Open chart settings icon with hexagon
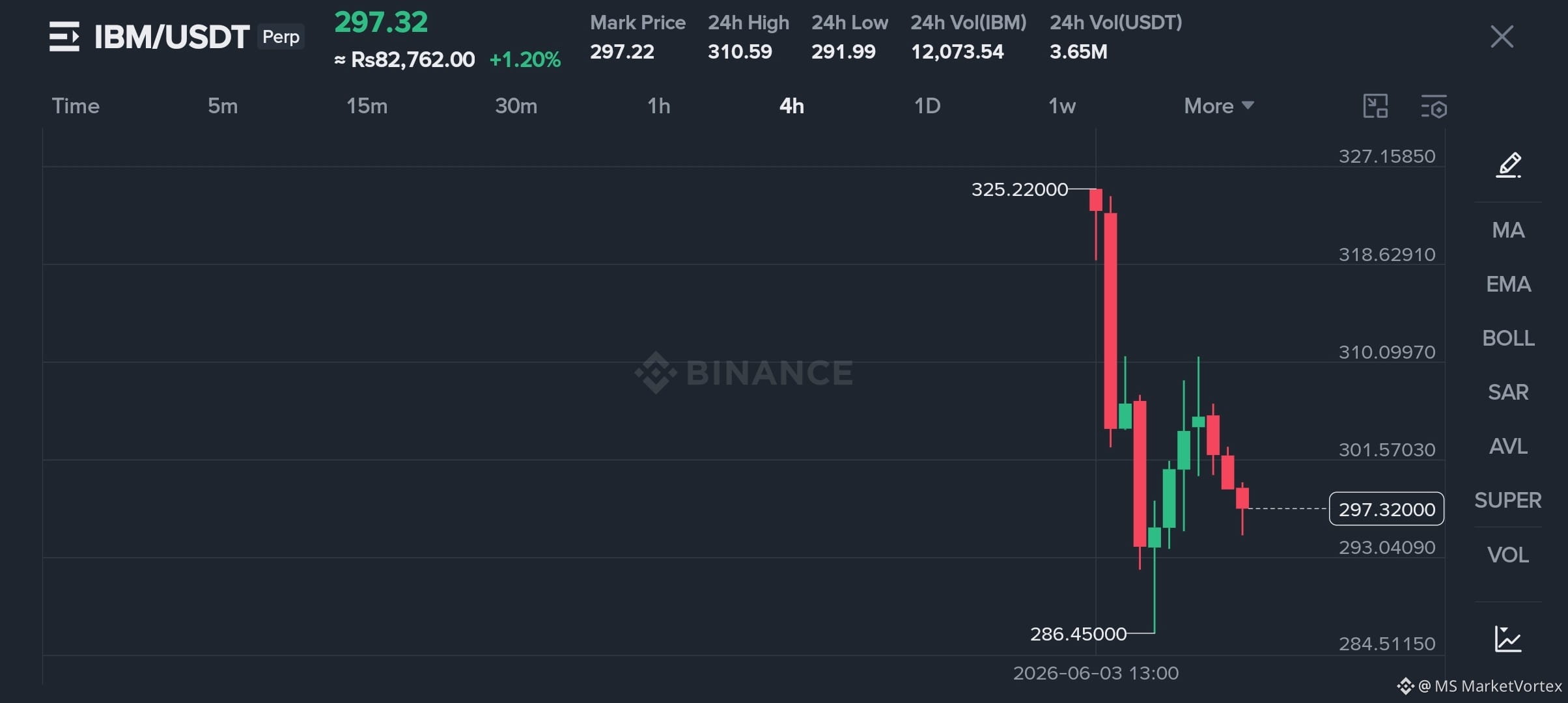 (x=1434, y=106)
